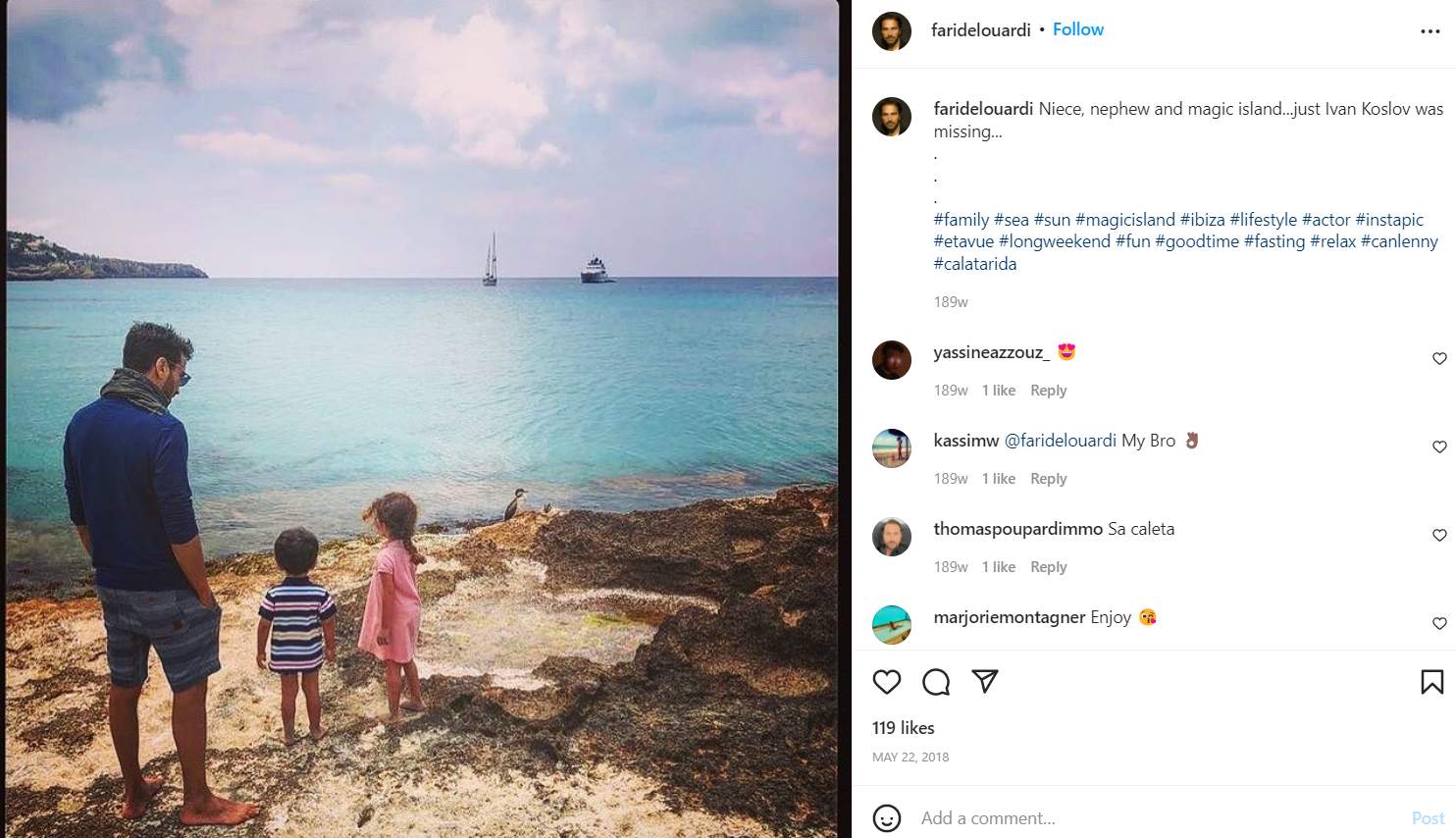Open faridelouardi's header profile picture
This screenshot has height=838, width=1456.
pyautogui.click(x=892, y=31)
